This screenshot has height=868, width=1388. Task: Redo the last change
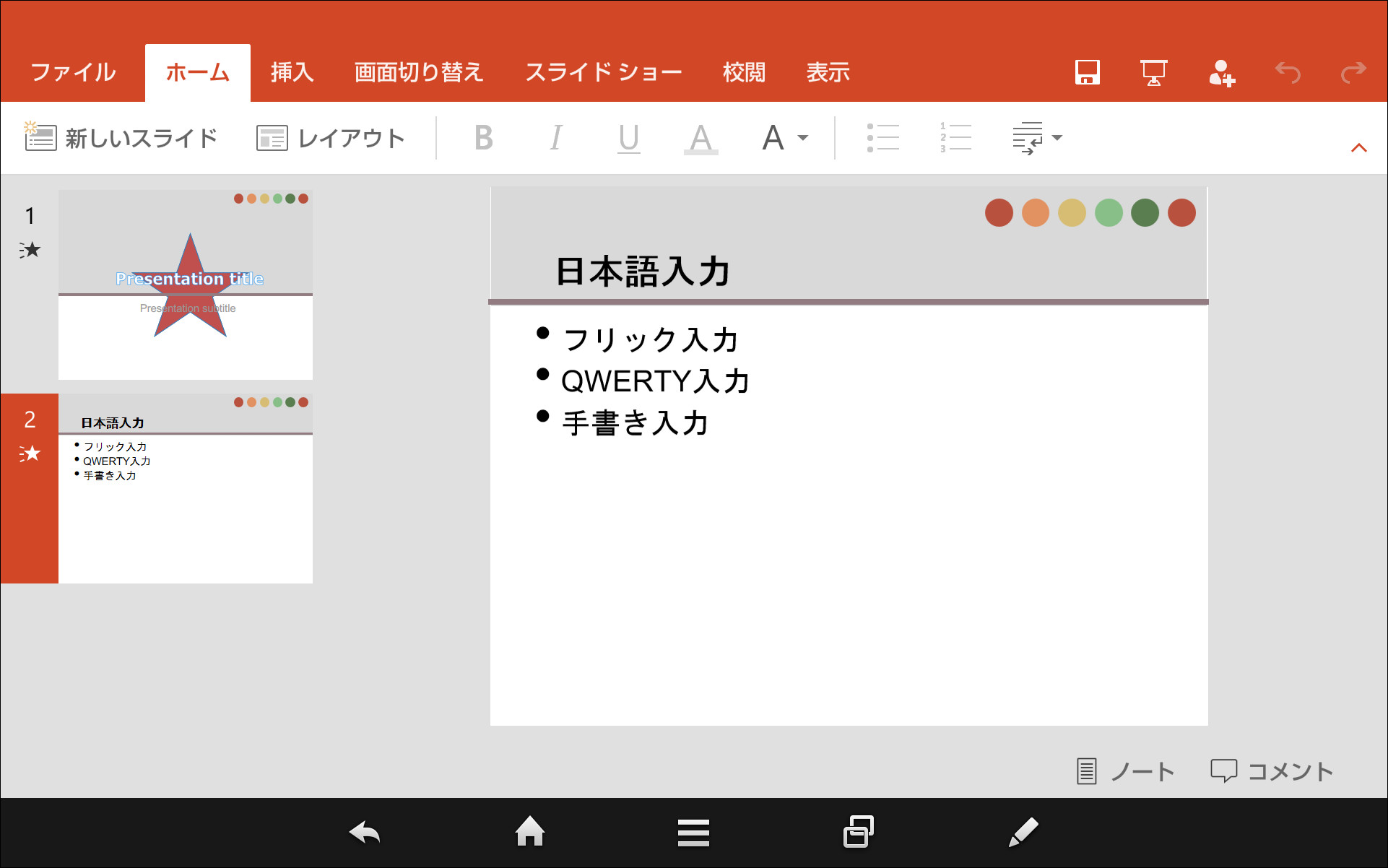click(1352, 71)
